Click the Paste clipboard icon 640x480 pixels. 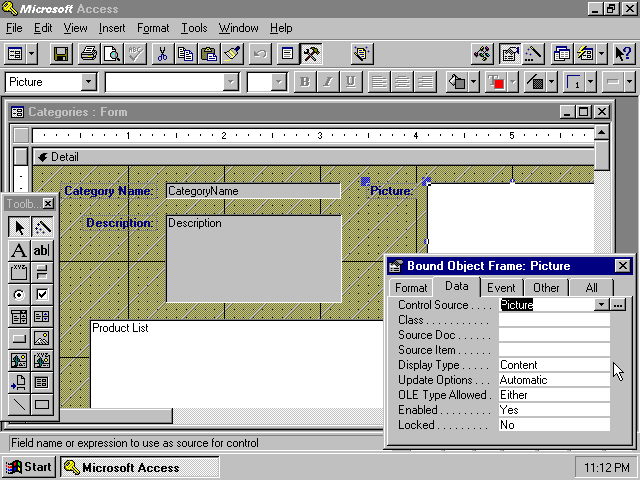[x=209, y=54]
